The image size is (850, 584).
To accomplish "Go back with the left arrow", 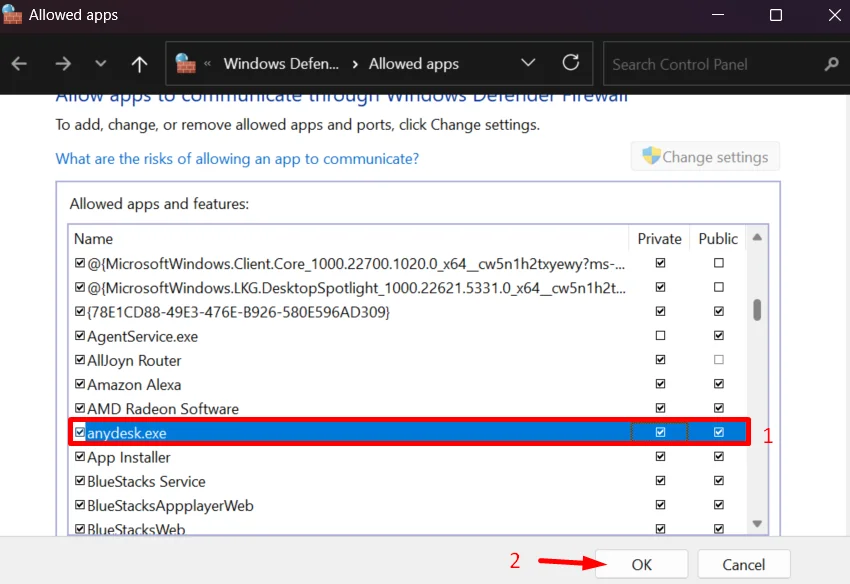I will pos(19,64).
